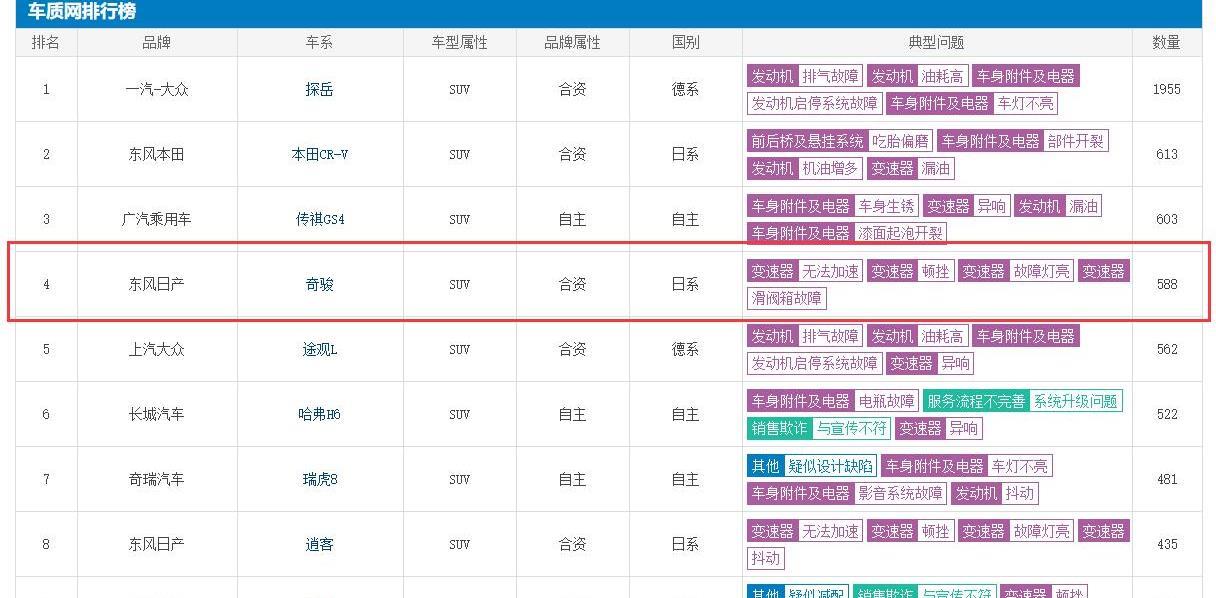Click the 车型属性 column header
1216x598 pixels.
pos(459,42)
